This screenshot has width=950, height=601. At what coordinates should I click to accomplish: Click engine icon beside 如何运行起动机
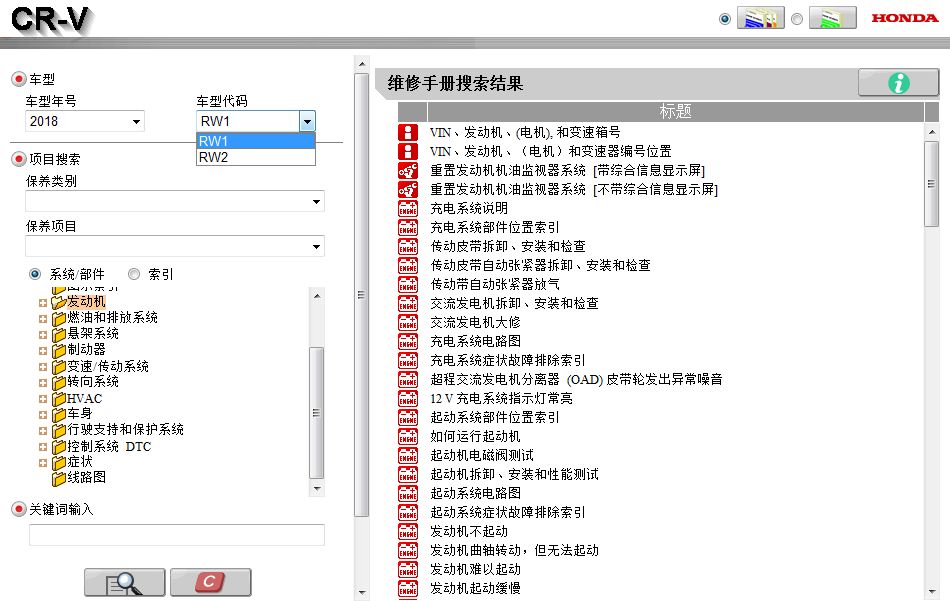[408, 436]
